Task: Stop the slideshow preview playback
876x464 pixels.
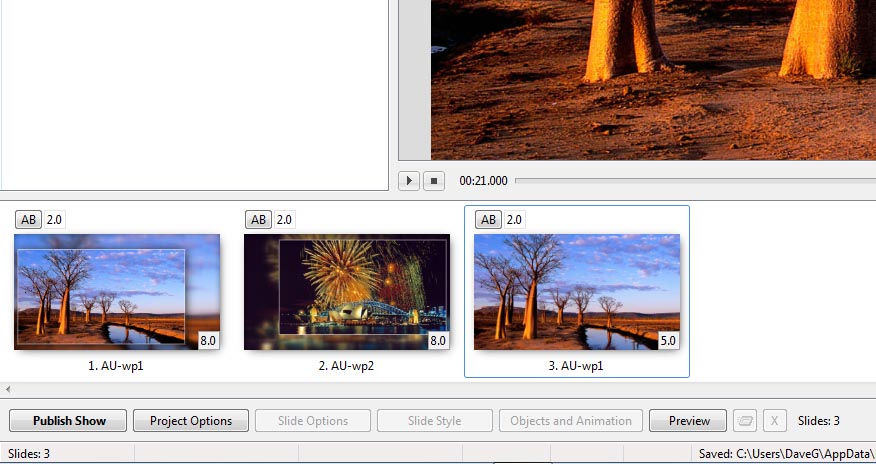Action: coord(434,181)
